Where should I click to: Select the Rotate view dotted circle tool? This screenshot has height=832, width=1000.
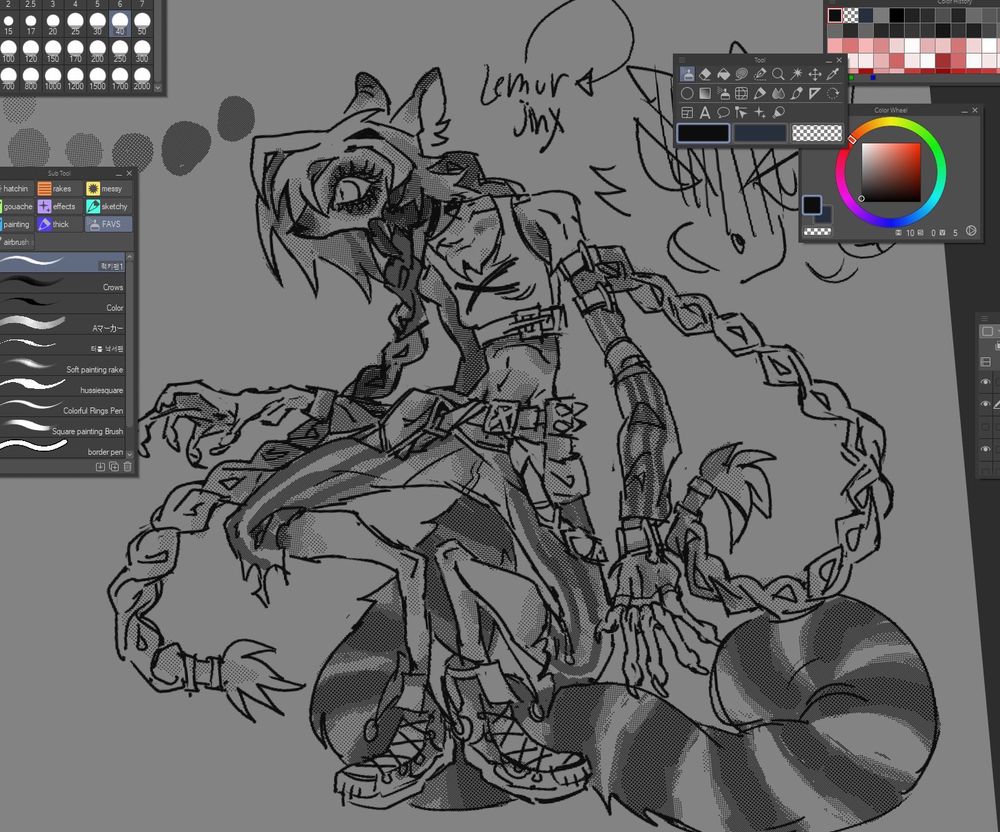pyautogui.click(x=833, y=94)
